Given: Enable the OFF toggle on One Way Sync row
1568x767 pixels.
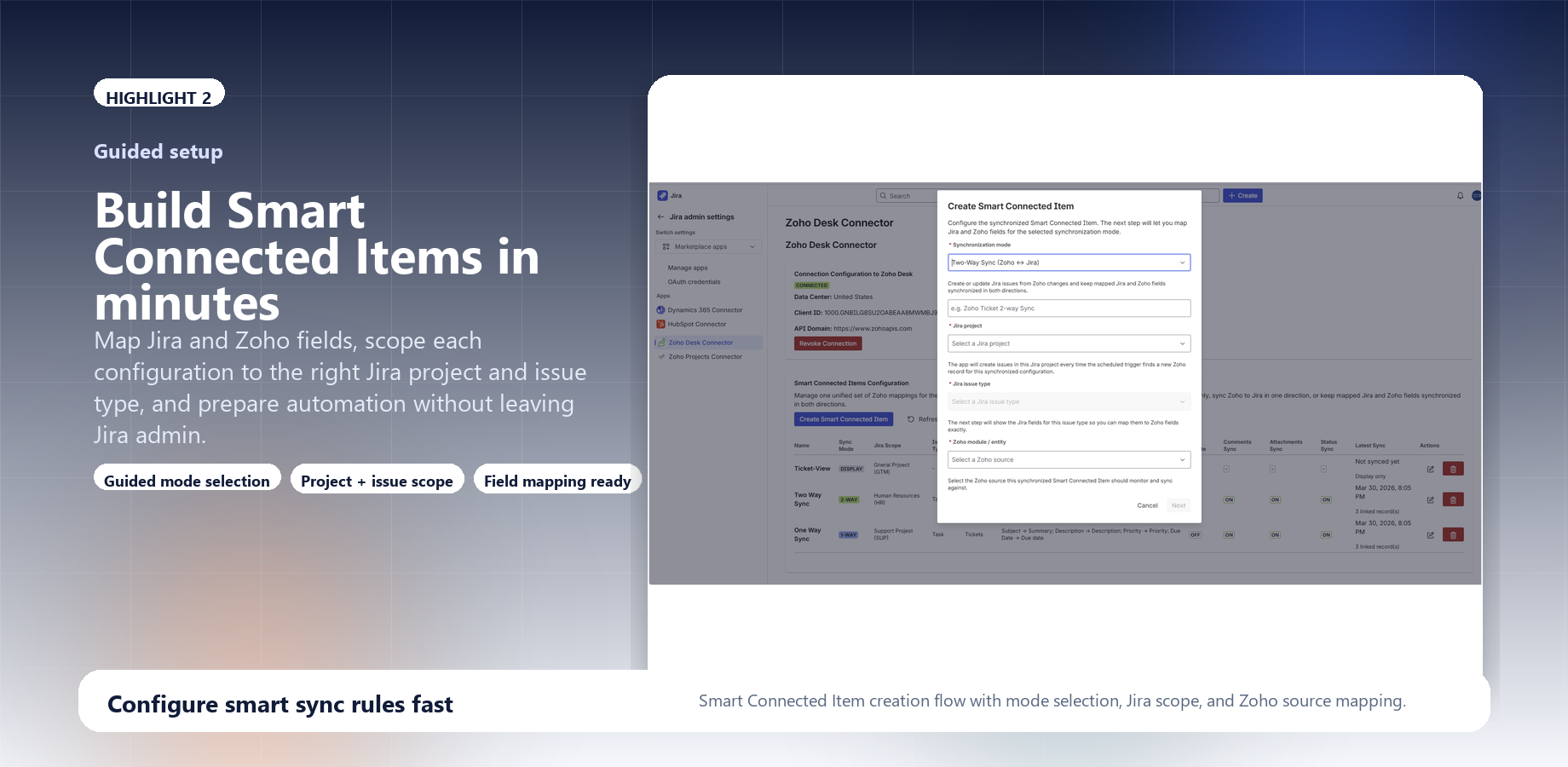Looking at the screenshot, I should tap(1194, 534).
